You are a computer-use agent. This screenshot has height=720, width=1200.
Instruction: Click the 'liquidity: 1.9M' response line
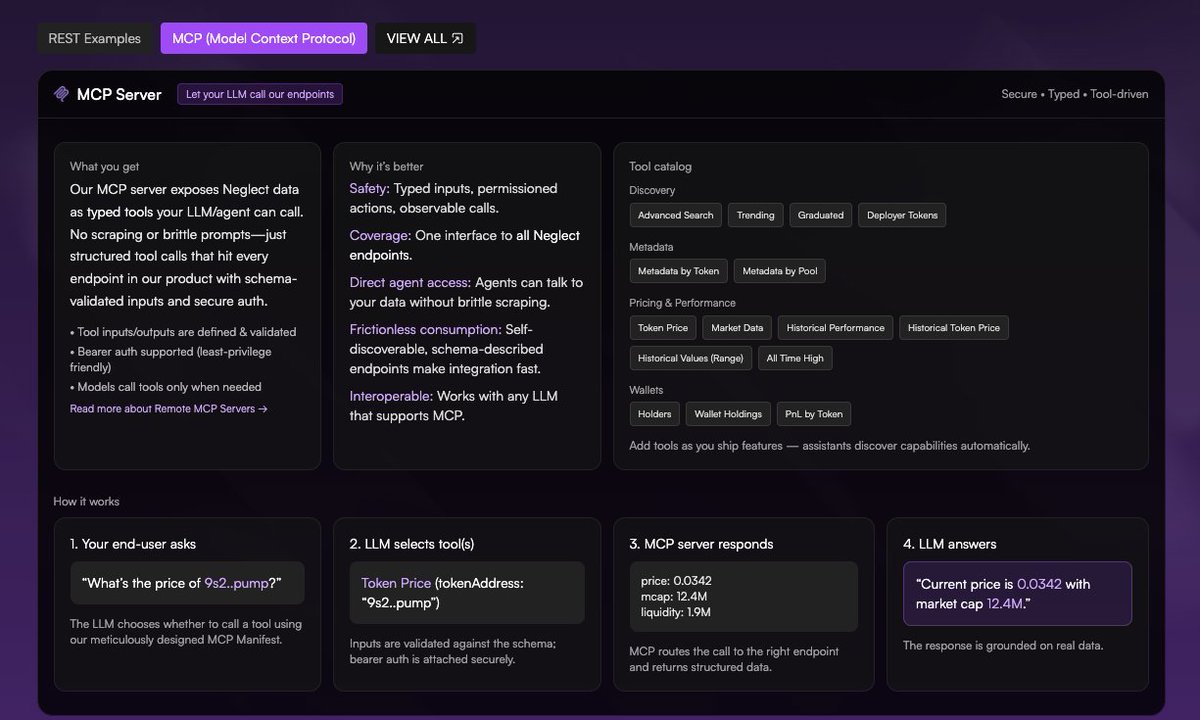coord(677,612)
